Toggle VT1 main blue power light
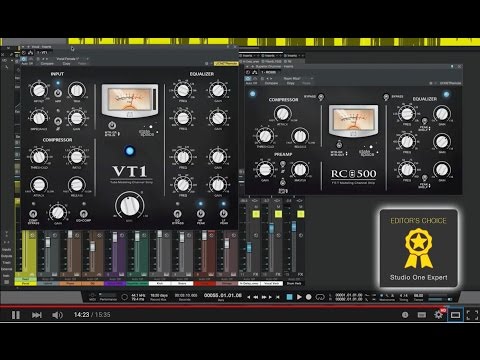 (x=130, y=151)
